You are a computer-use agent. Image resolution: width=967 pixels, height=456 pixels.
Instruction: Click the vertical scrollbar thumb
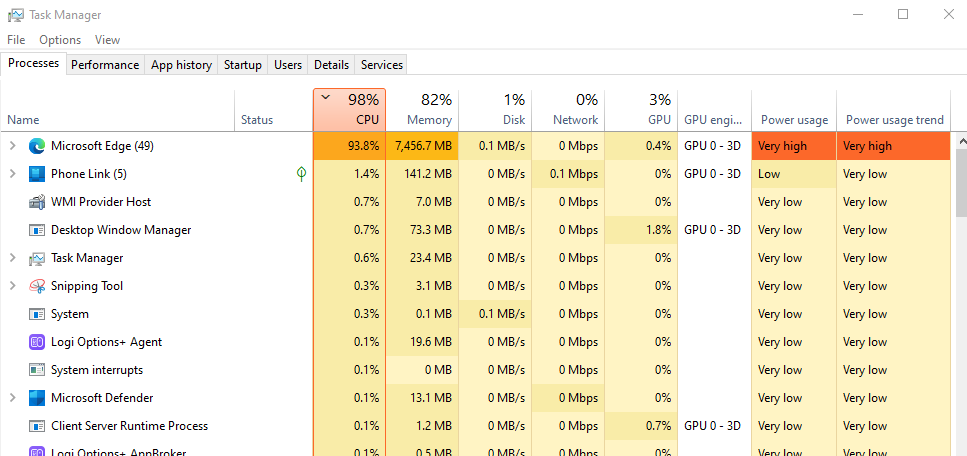point(961,183)
